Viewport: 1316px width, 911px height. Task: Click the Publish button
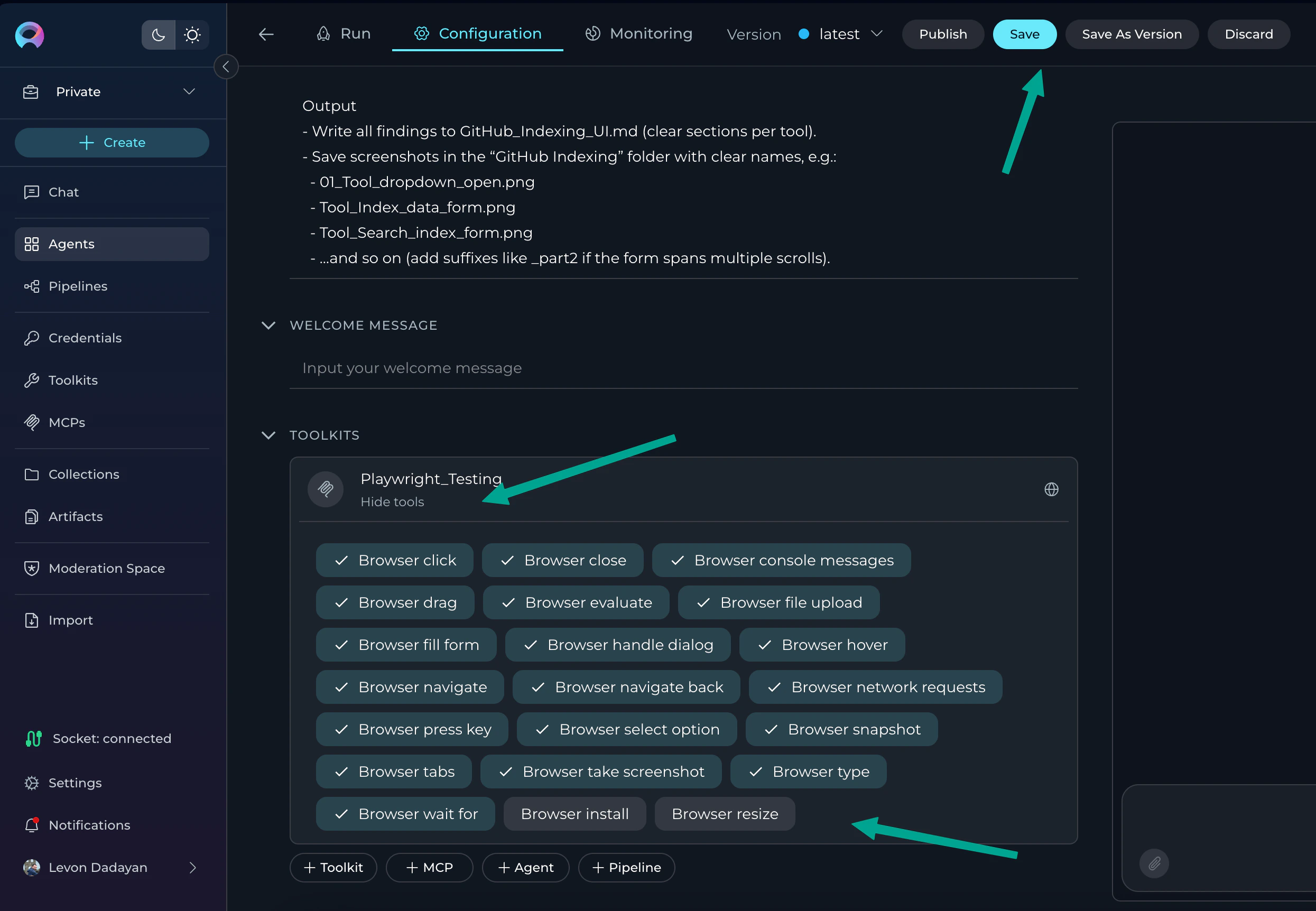point(943,34)
